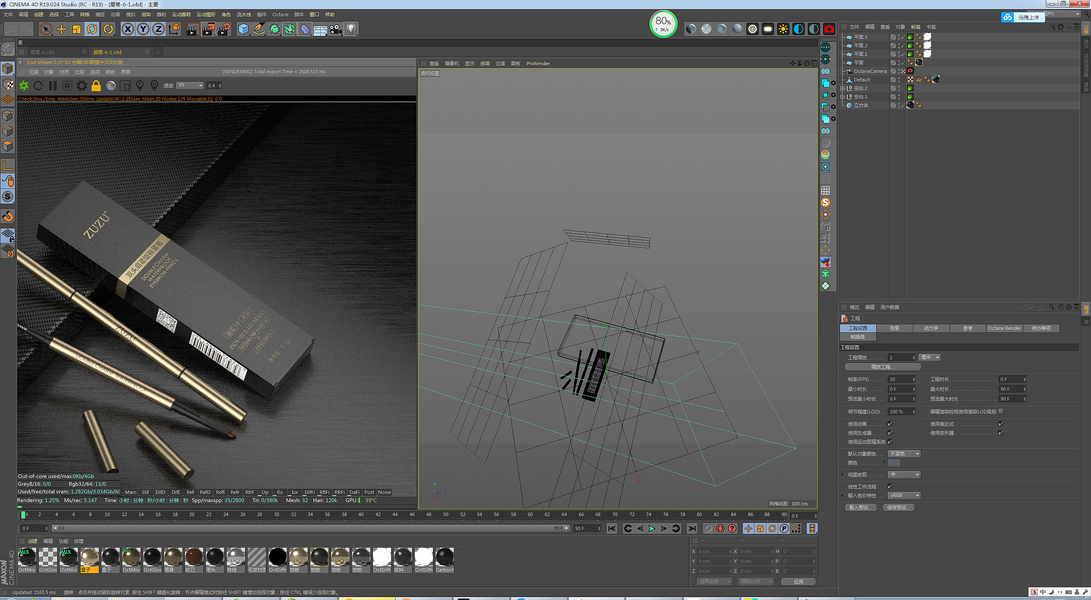
Task: Toggle render LOD in editor checkbox
Action: click(1001, 411)
